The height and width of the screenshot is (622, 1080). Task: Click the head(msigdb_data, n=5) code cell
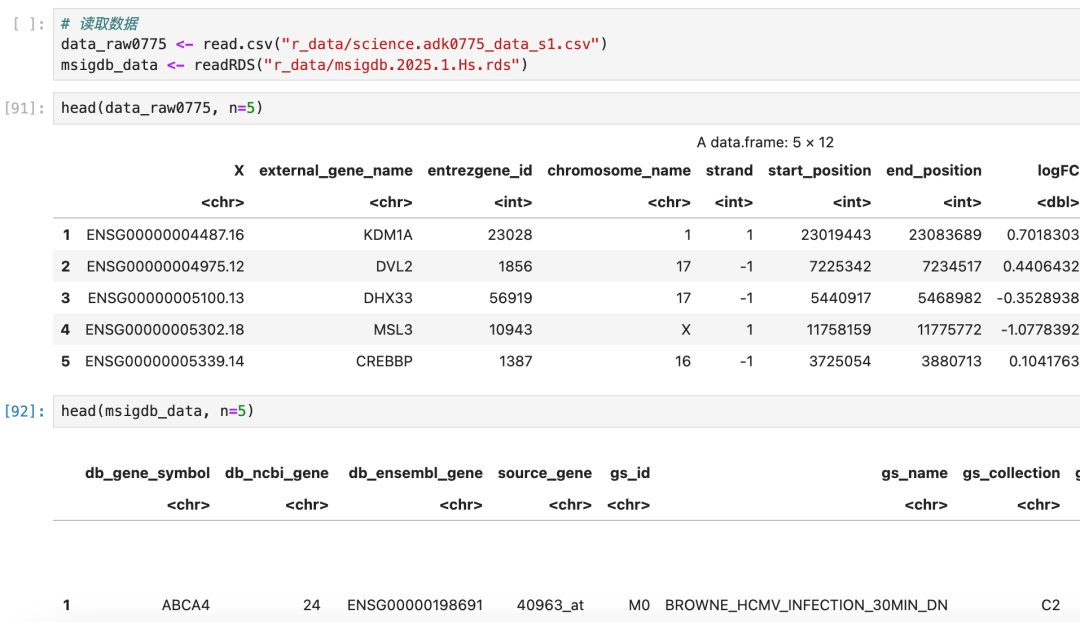pos(566,411)
